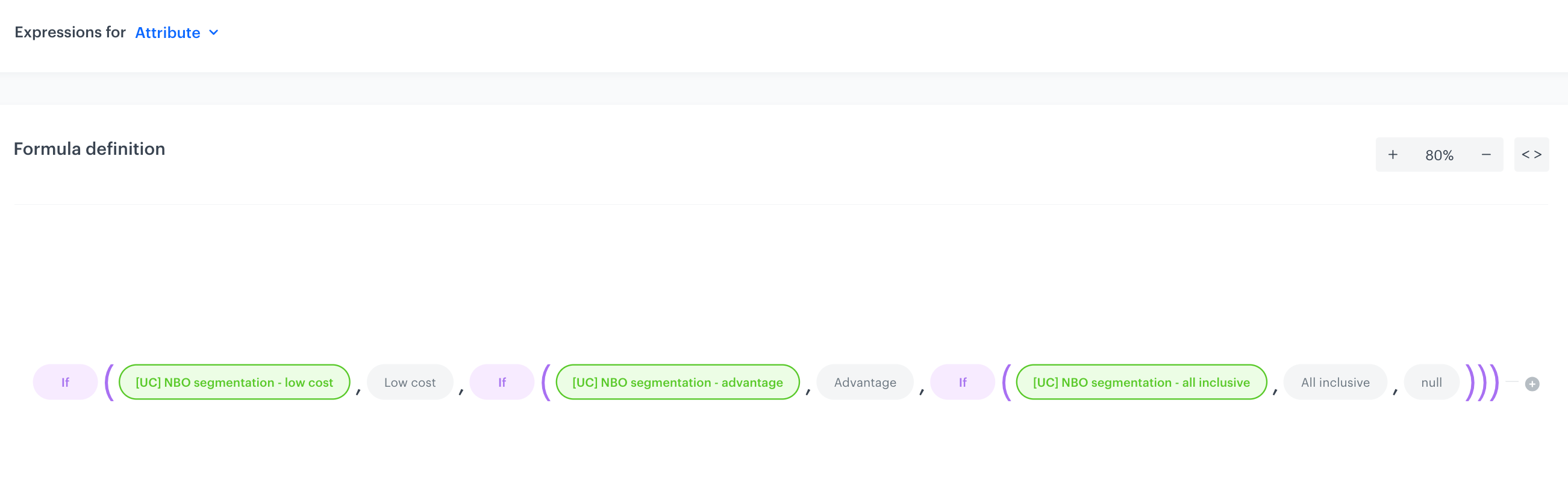
Task: Select the [UC] NBO segmentation - advantage attribute
Action: [x=678, y=382]
